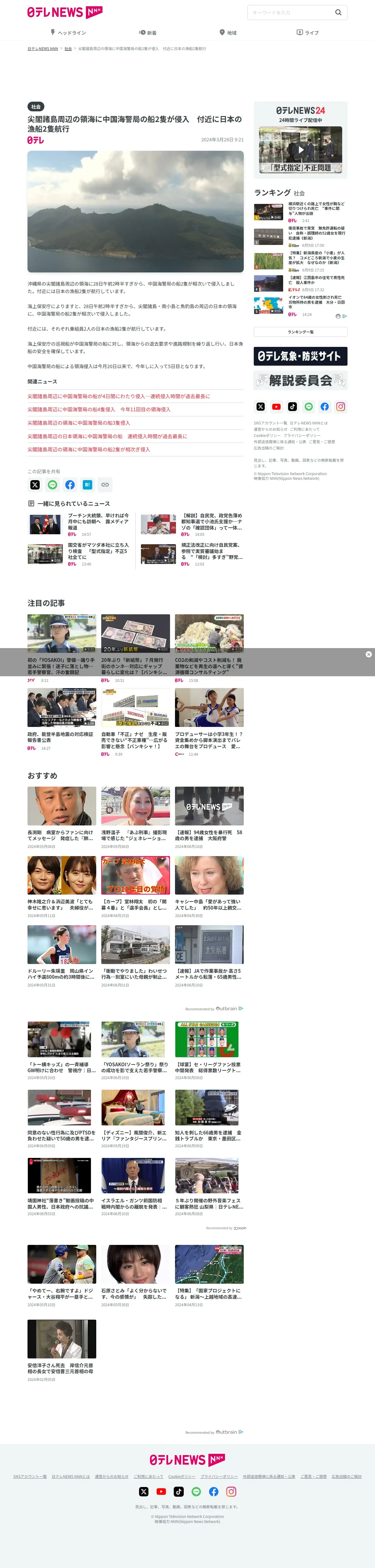The image size is (375, 1568).
Task: Share article via LINE below article
Action: 52,485
